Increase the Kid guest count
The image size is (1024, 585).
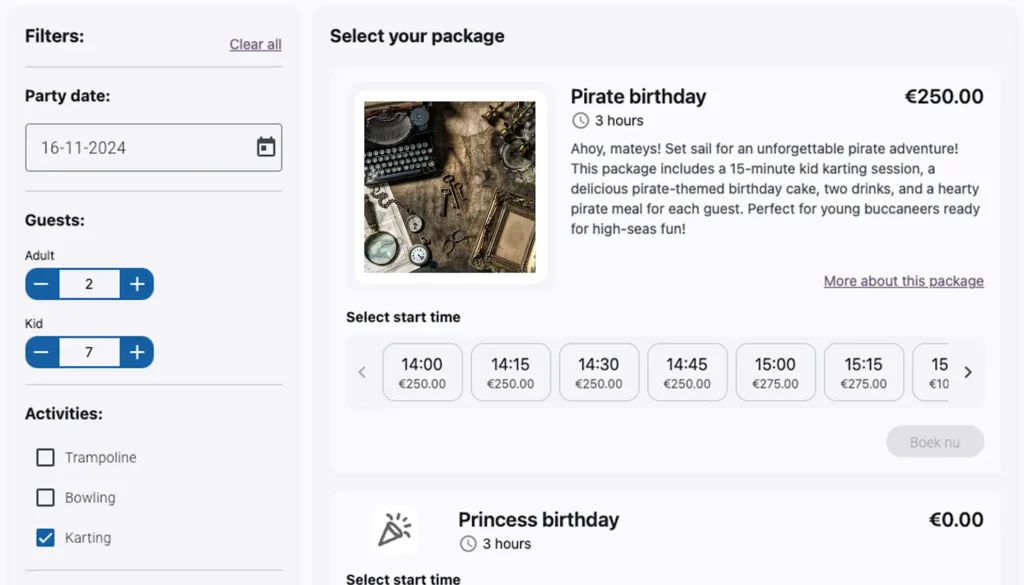(x=137, y=353)
